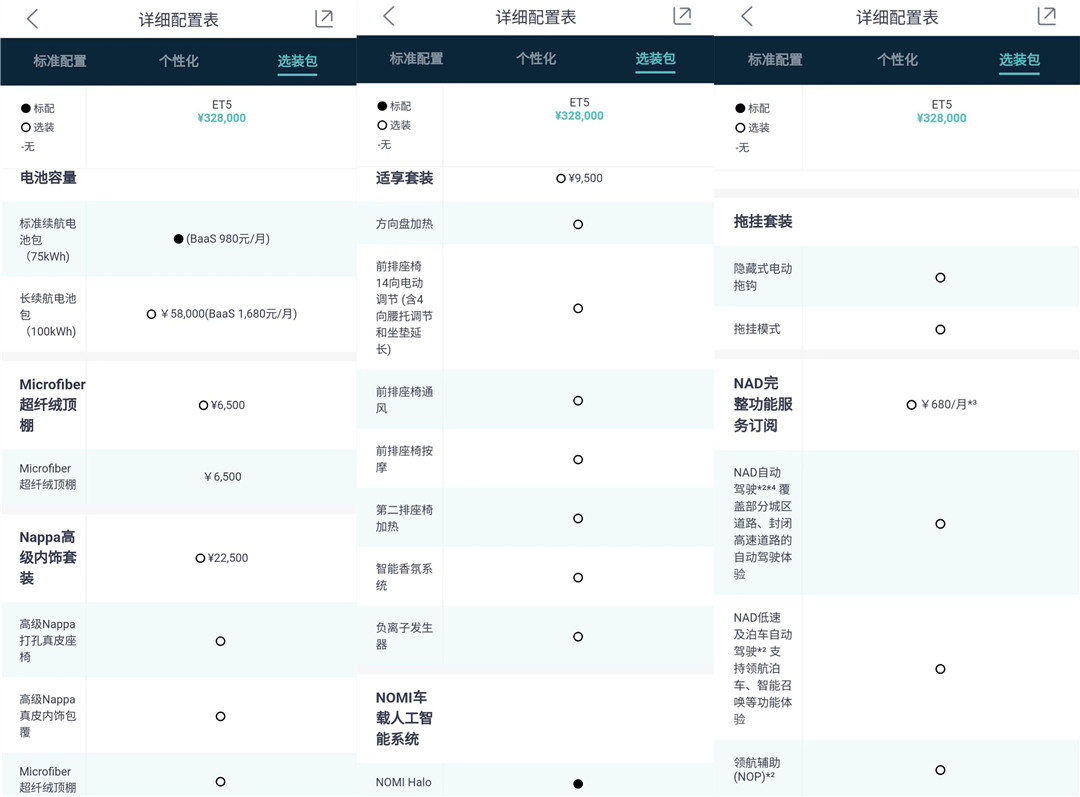Screen dimensions: 1080x797
Task: Go back using the right panel's arrow
Action: [x=746, y=16]
